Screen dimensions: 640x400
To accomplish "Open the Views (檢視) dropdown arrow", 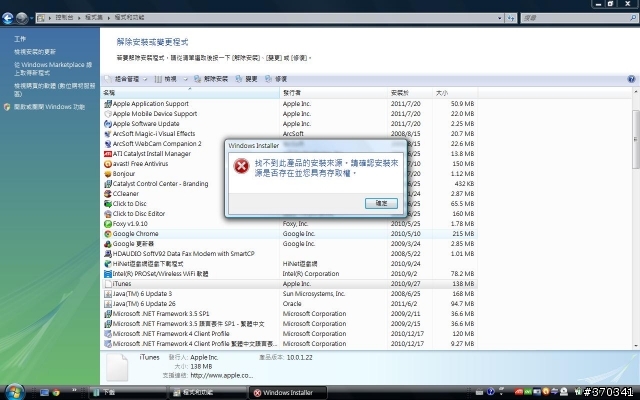I will (x=185, y=79).
